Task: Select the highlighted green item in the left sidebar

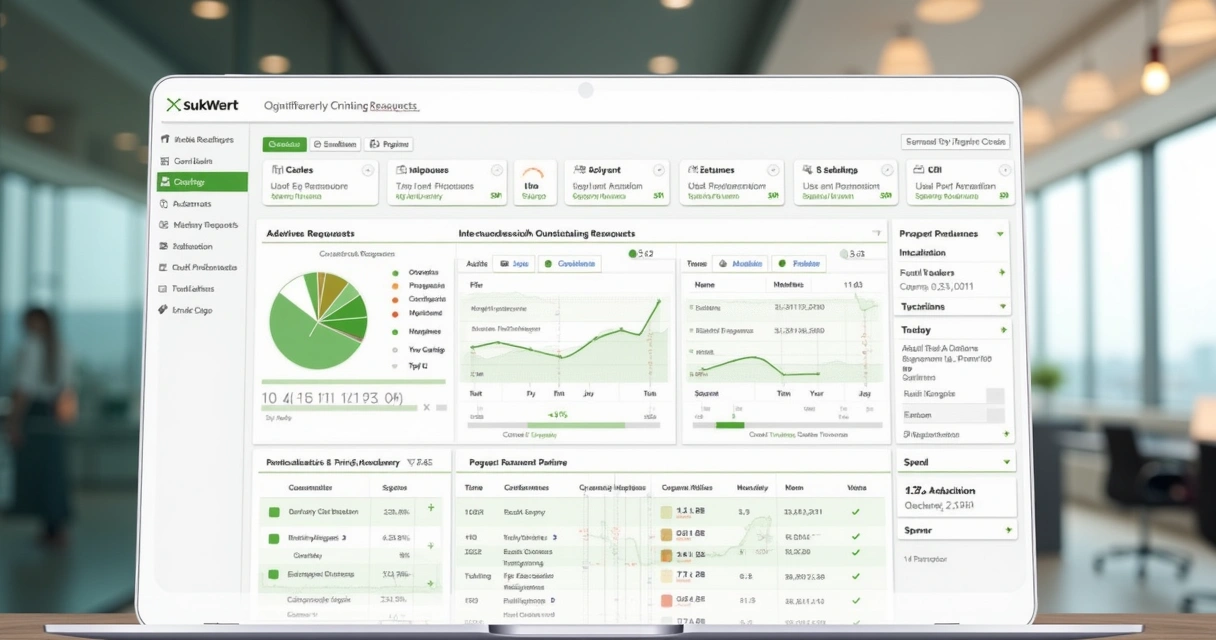Action: [203, 182]
